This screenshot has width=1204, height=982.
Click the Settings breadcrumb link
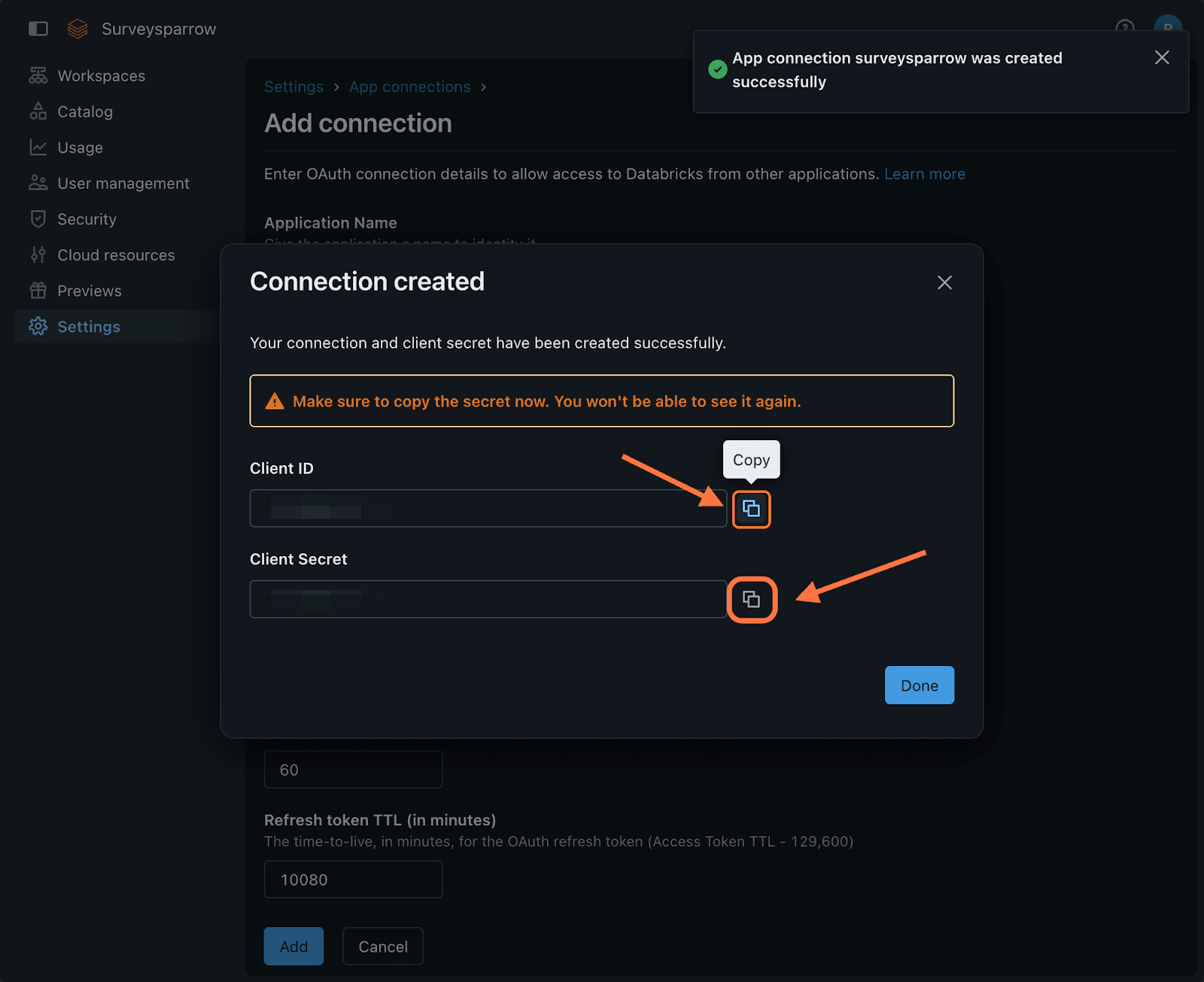tap(293, 87)
